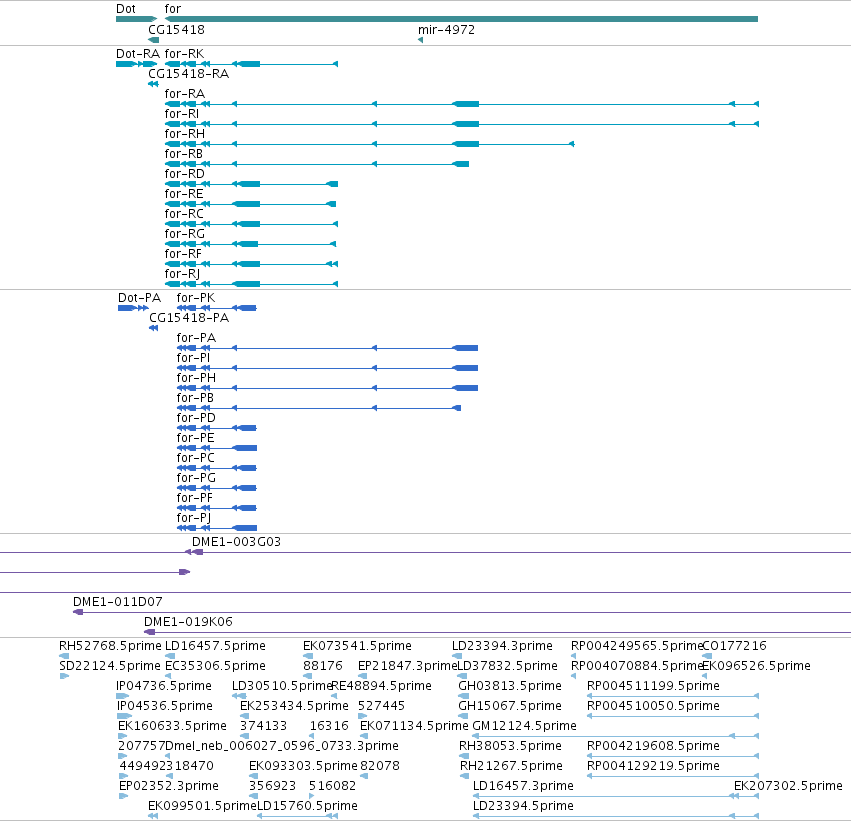Click the for-PB protein label
The width and height of the screenshot is (851, 821).
[x=195, y=398]
